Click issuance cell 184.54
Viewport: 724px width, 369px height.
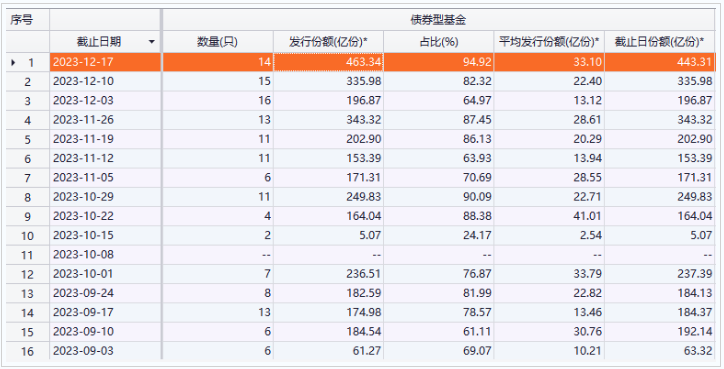[328, 332]
